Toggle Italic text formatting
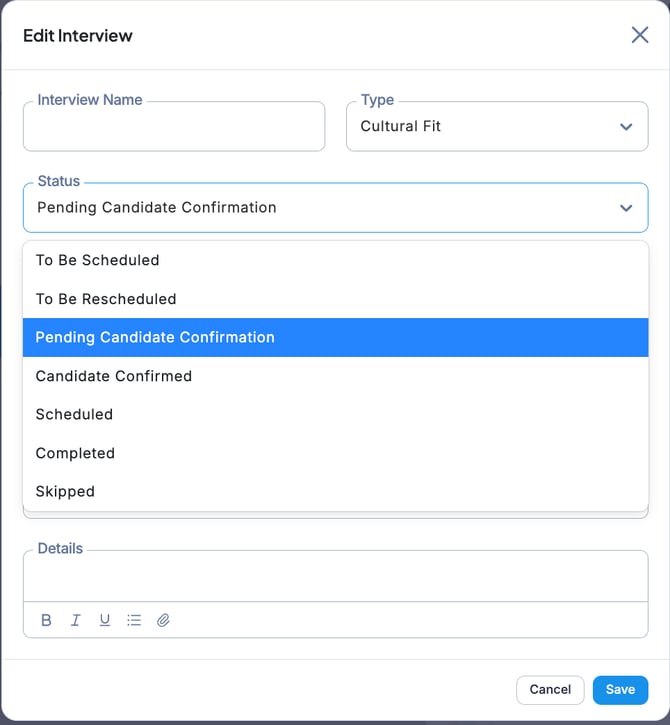670x725 pixels. (x=75, y=620)
